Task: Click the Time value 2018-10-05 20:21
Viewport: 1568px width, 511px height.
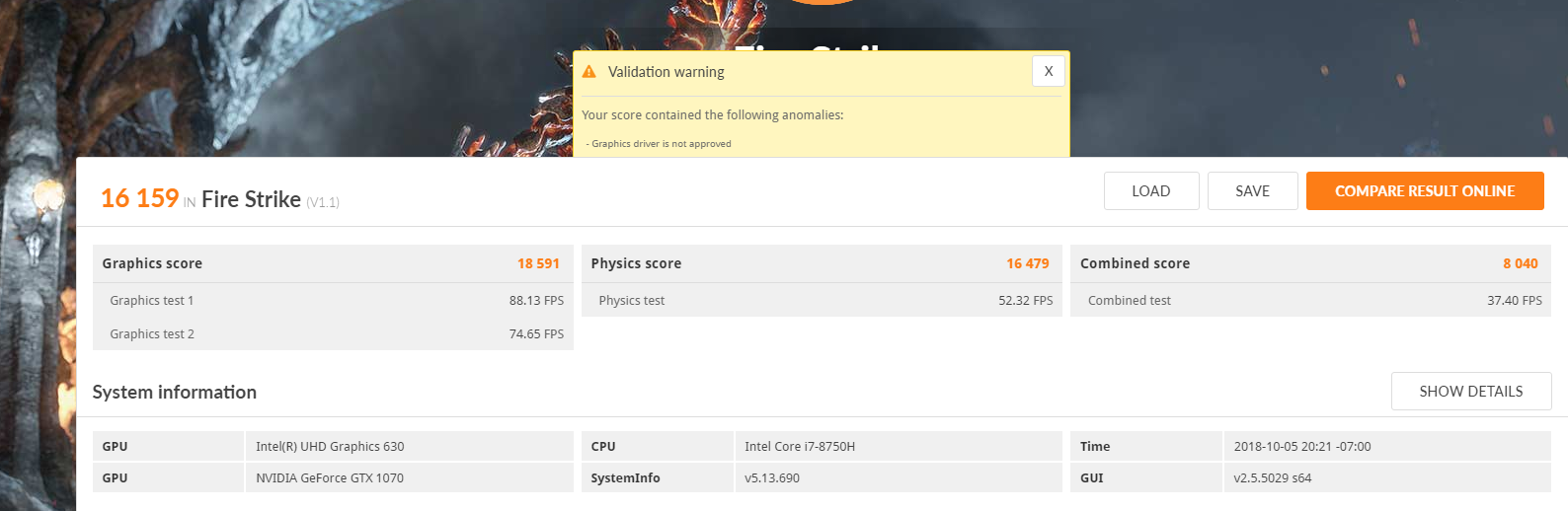Action: click(1302, 447)
